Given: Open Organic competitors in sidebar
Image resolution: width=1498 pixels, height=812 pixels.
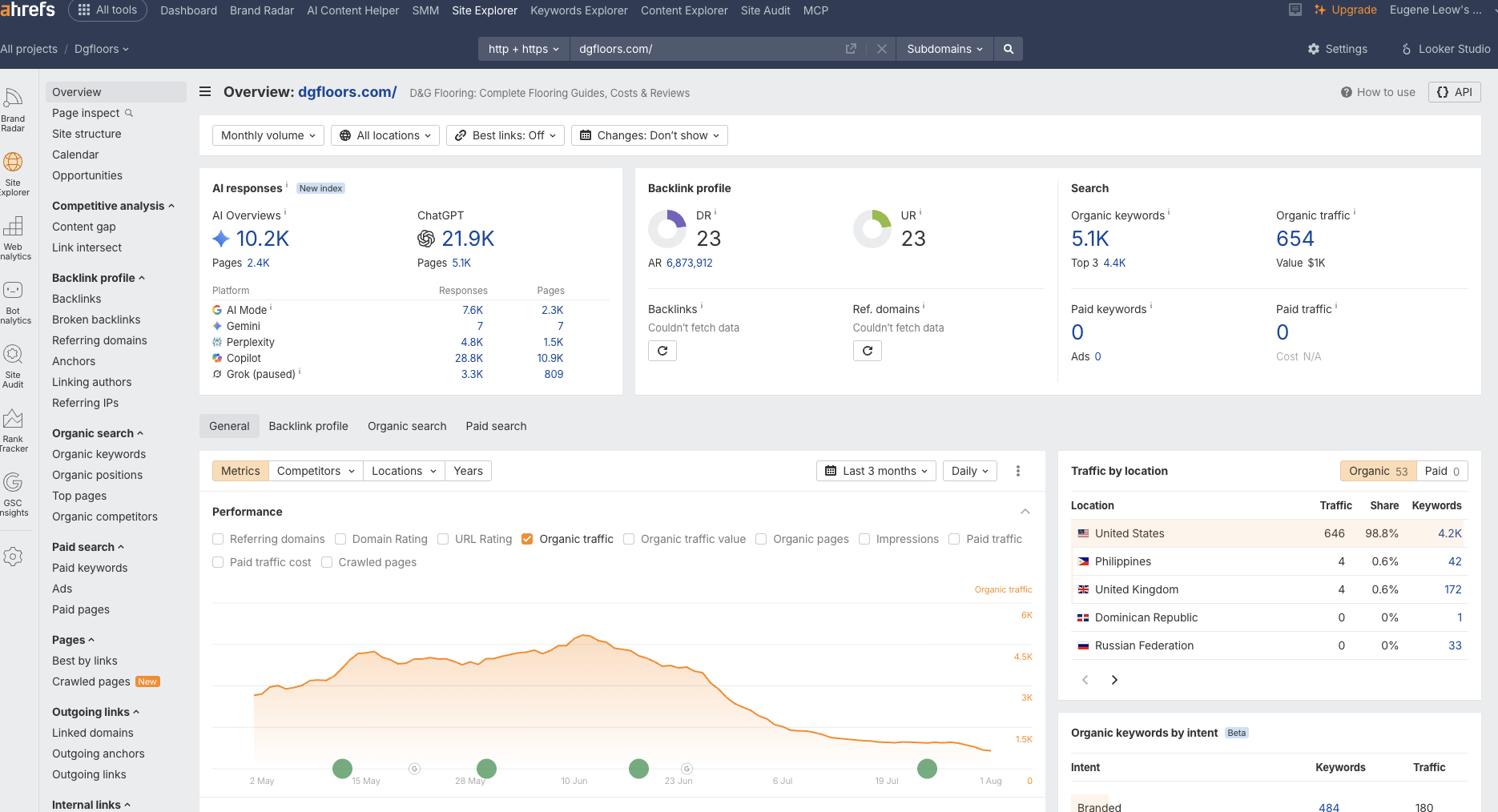Looking at the screenshot, I should (105, 517).
